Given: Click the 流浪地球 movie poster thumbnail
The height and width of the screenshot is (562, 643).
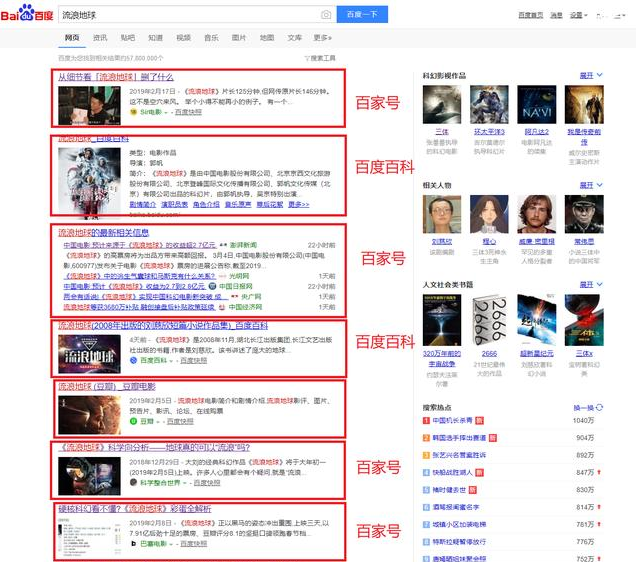Looking at the screenshot, I should pos(89,182).
